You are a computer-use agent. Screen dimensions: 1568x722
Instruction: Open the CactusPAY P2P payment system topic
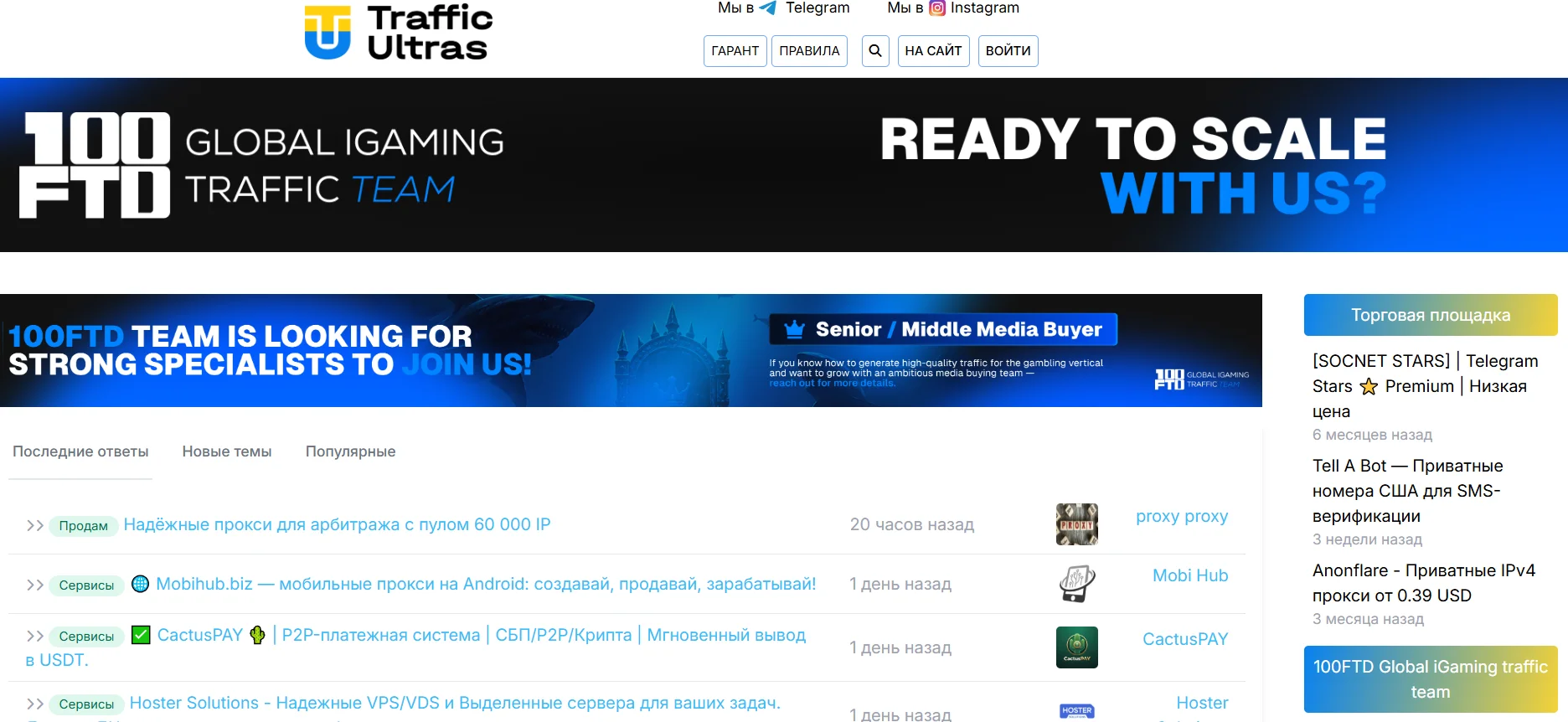coord(415,647)
